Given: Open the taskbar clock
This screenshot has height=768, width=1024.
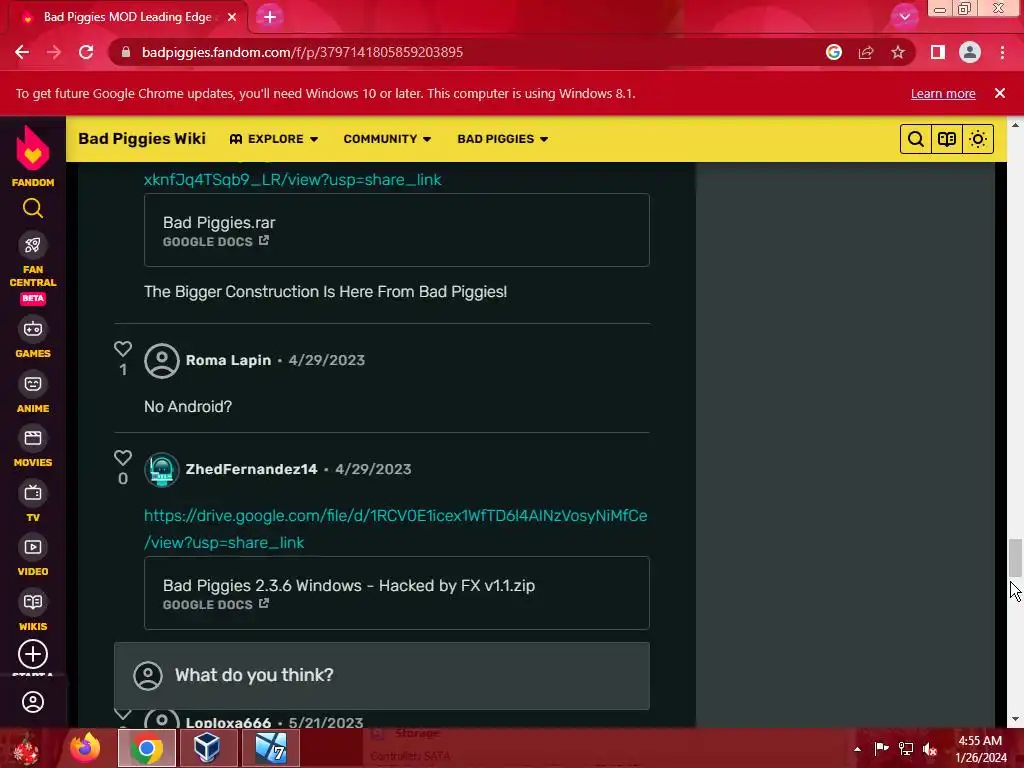Looking at the screenshot, I should pyautogui.click(x=981, y=749).
